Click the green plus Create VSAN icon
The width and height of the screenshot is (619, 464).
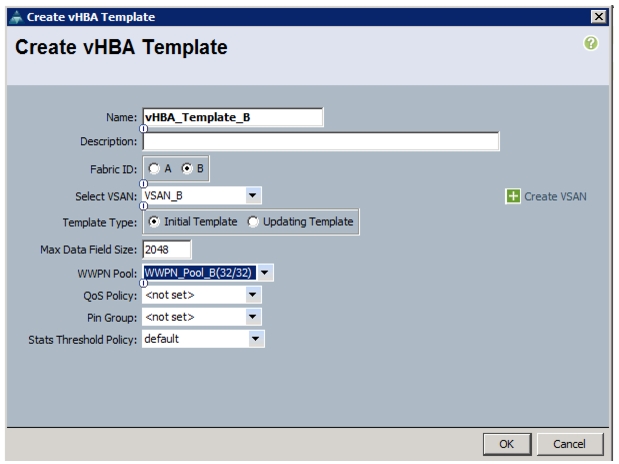(513, 196)
